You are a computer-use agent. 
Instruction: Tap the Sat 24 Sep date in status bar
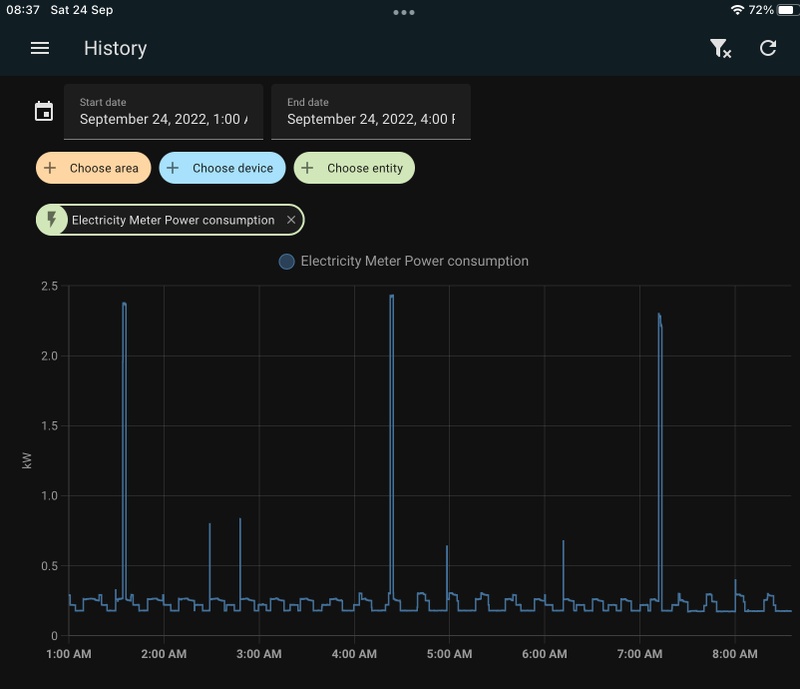click(x=82, y=10)
